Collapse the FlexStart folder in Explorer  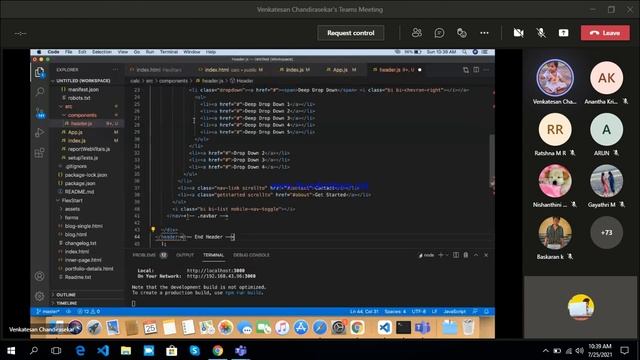tap(72, 200)
